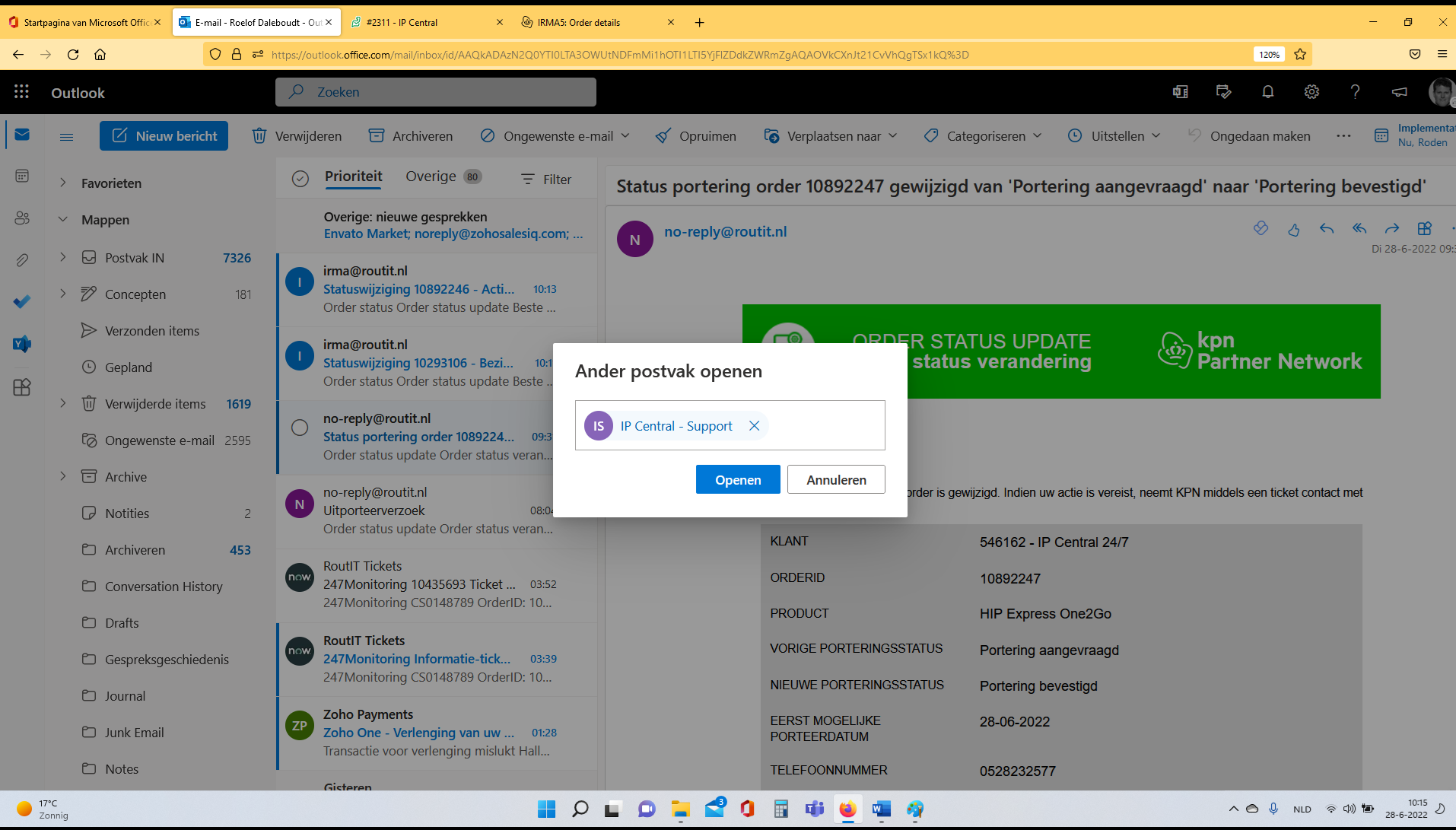1456x830 pixels.
Task: Collapse the Mappen section
Action: click(63, 219)
